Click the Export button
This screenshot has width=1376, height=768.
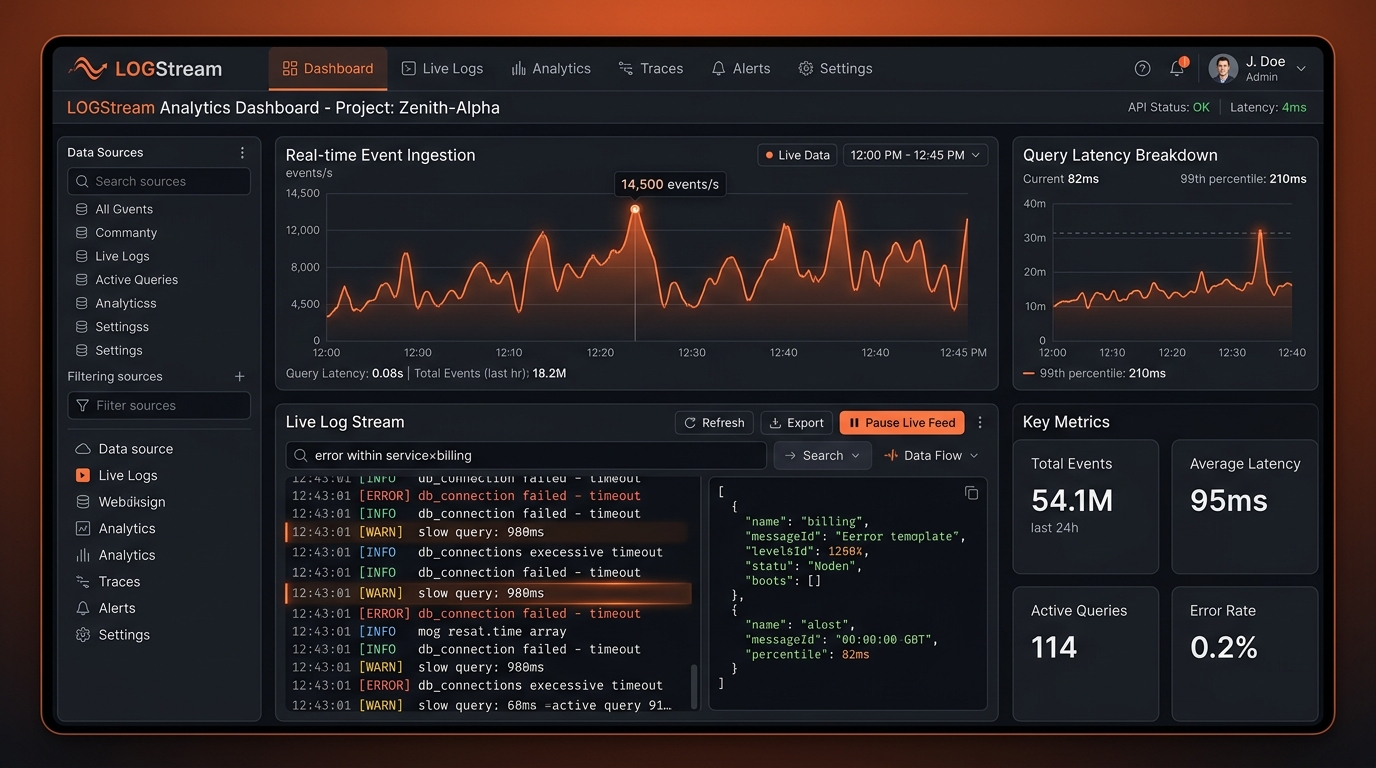click(x=797, y=423)
